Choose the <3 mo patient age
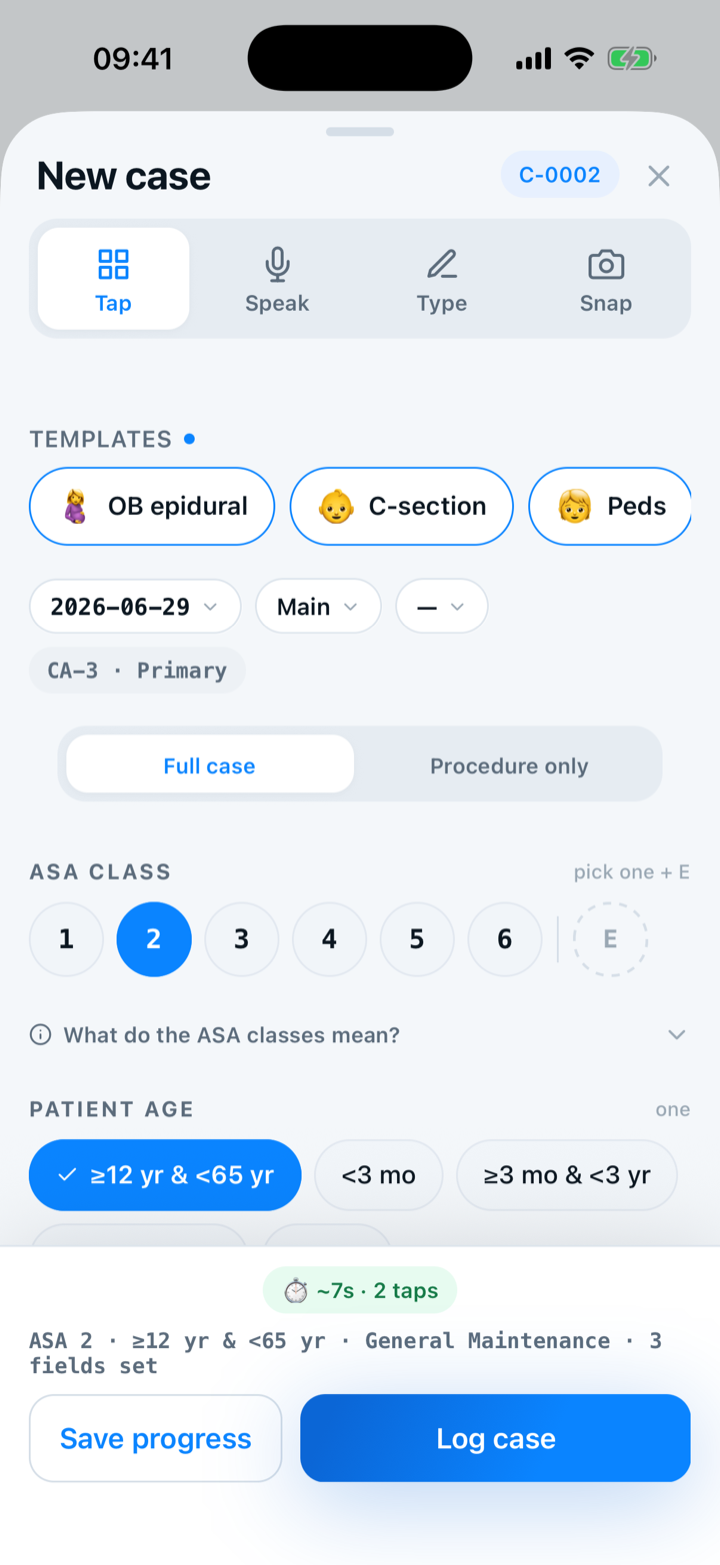Screen dimensions: 720x1565 (x=378, y=1175)
